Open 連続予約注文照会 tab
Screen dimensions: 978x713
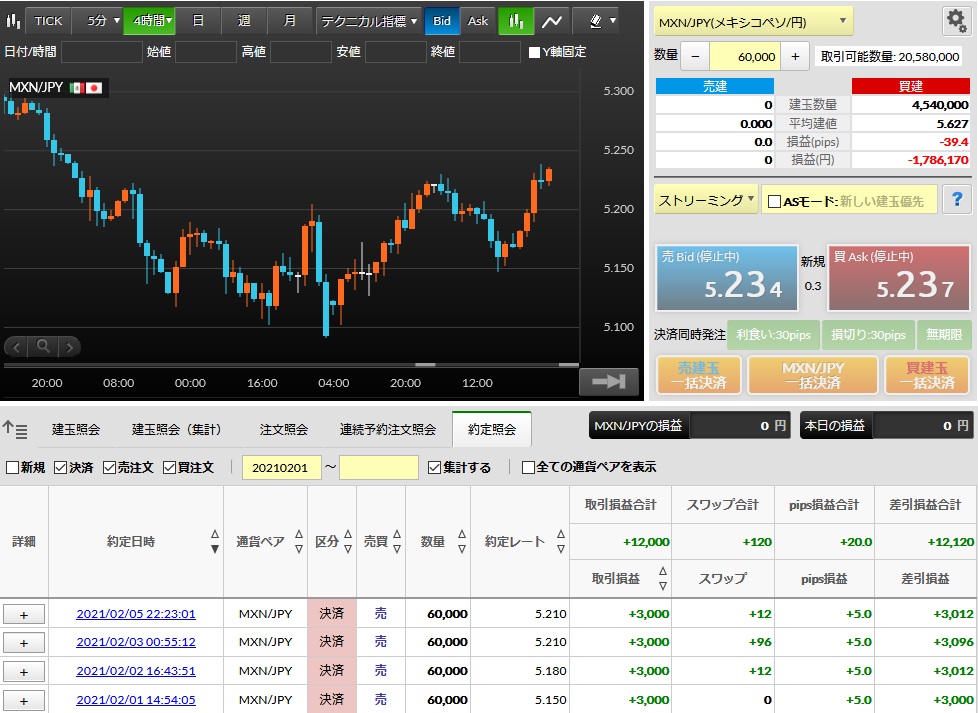coord(387,429)
